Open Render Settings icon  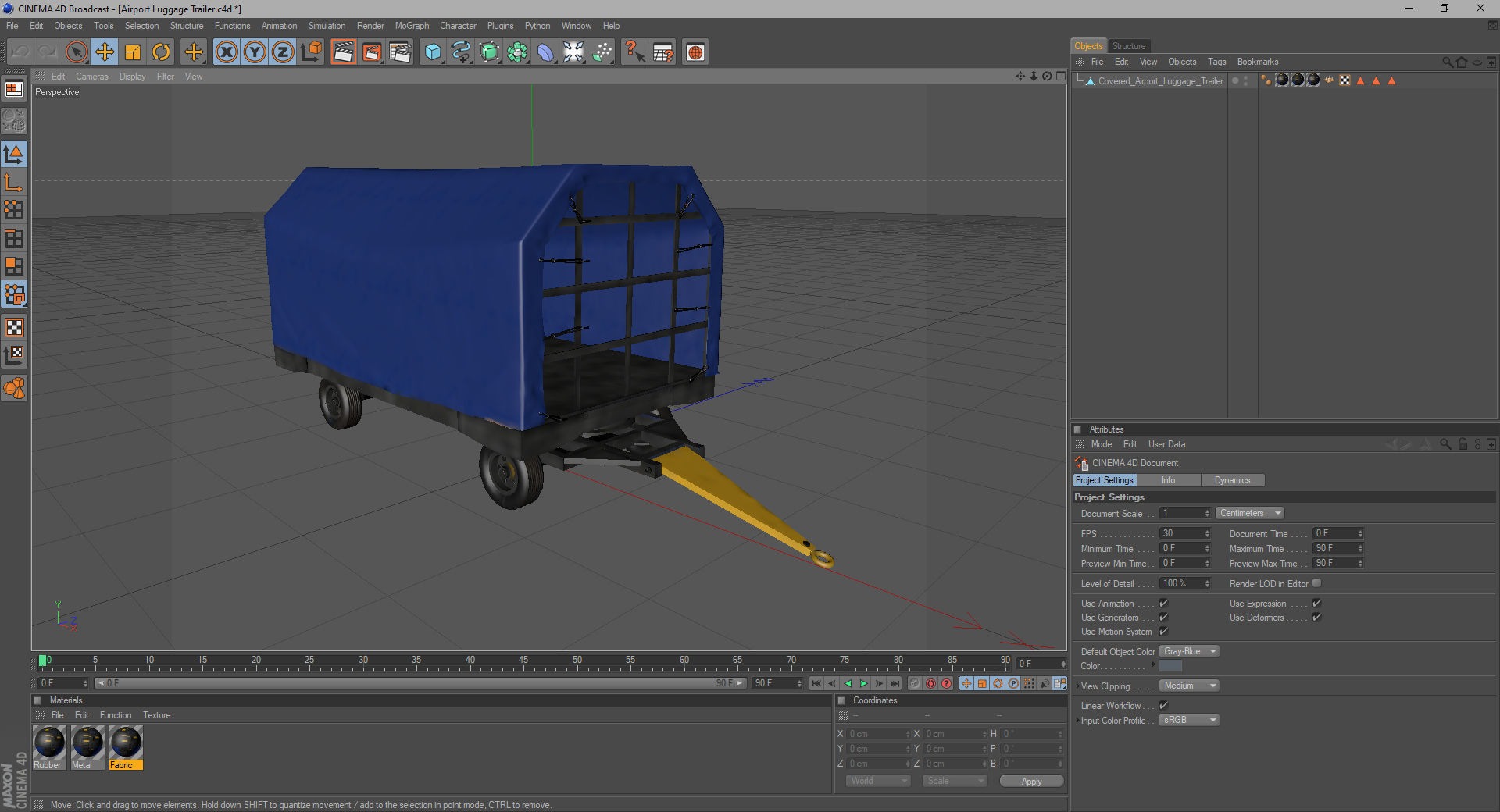point(400,52)
